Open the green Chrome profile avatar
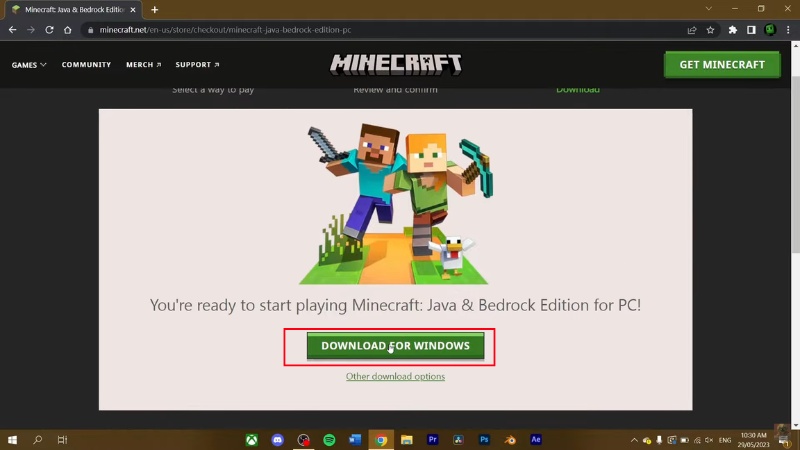Screen dimensions: 800x450 click(770, 30)
